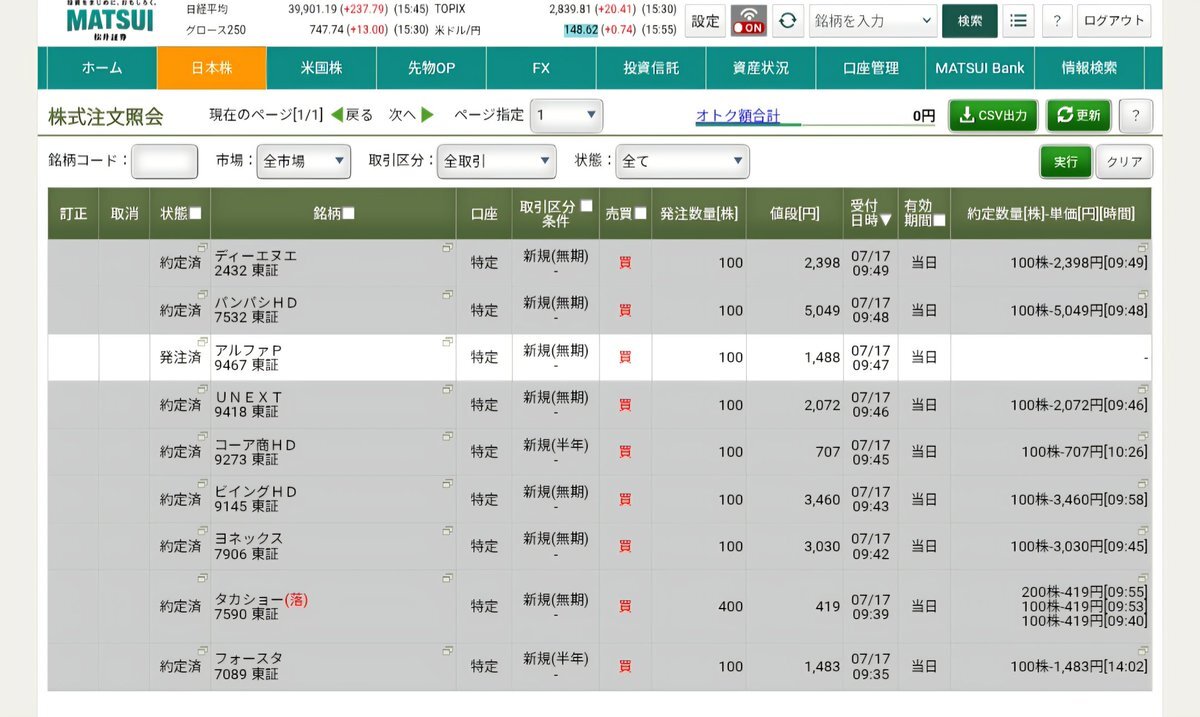Open popup icon for ビーイングHD stock
Image resolution: width=1200 pixels, height=717 pixels.
coord(447,484)
